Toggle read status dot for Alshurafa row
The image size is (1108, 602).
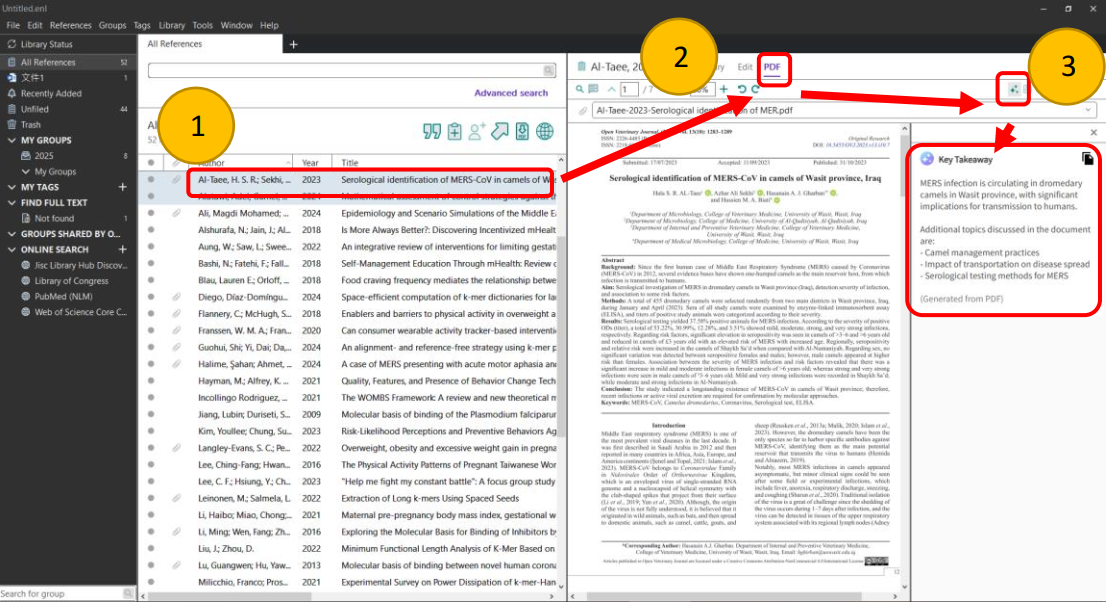(151, 230)
